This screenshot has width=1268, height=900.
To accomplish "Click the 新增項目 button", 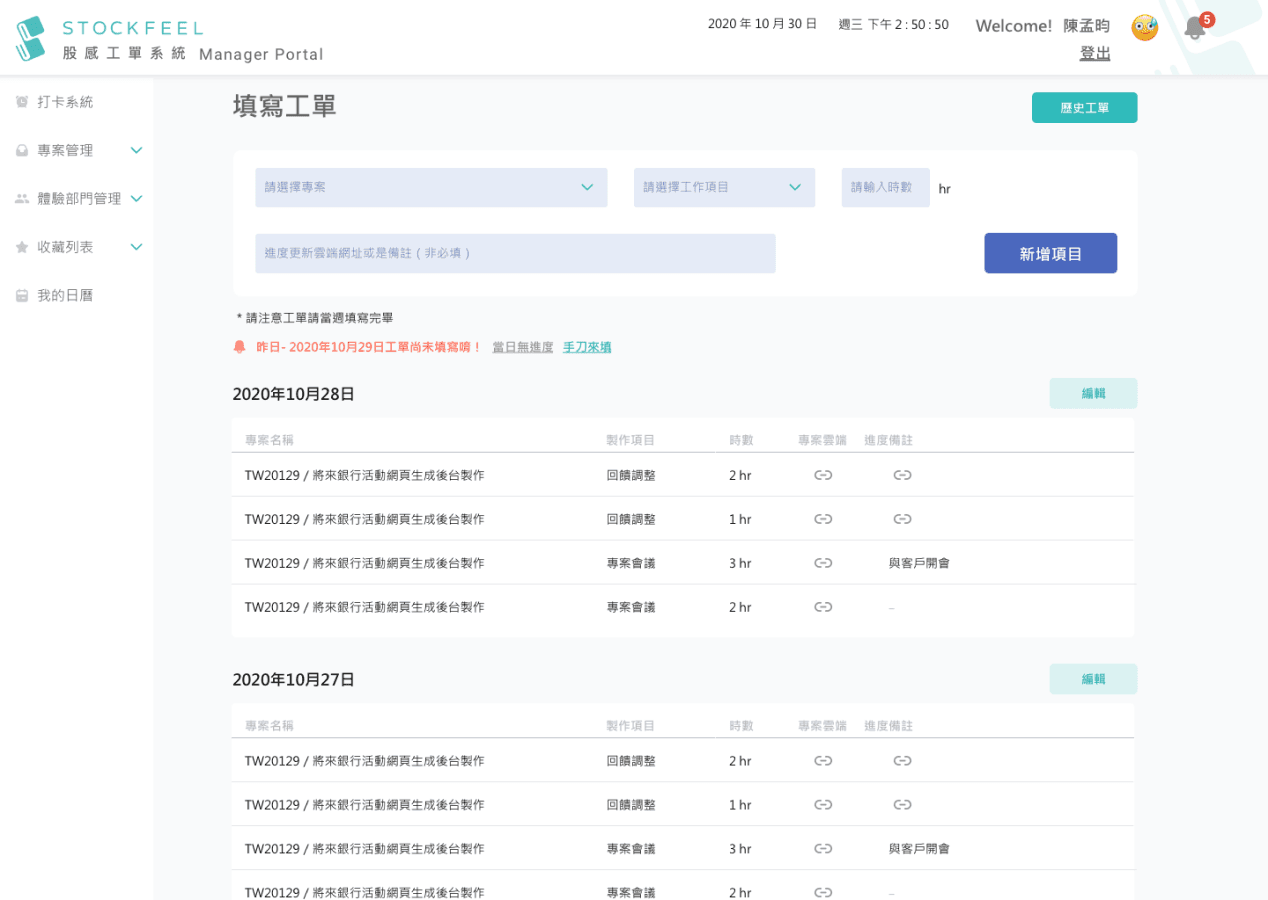I will 1050,253.
